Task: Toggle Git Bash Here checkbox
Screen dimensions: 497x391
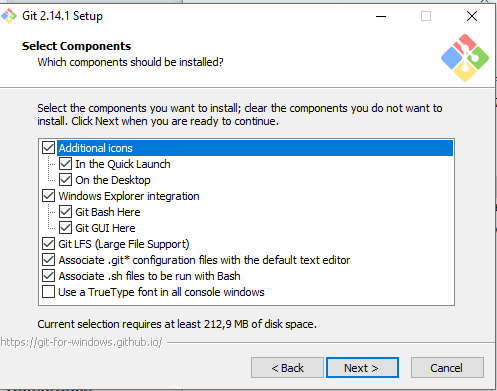Action: tap(65, 212)
